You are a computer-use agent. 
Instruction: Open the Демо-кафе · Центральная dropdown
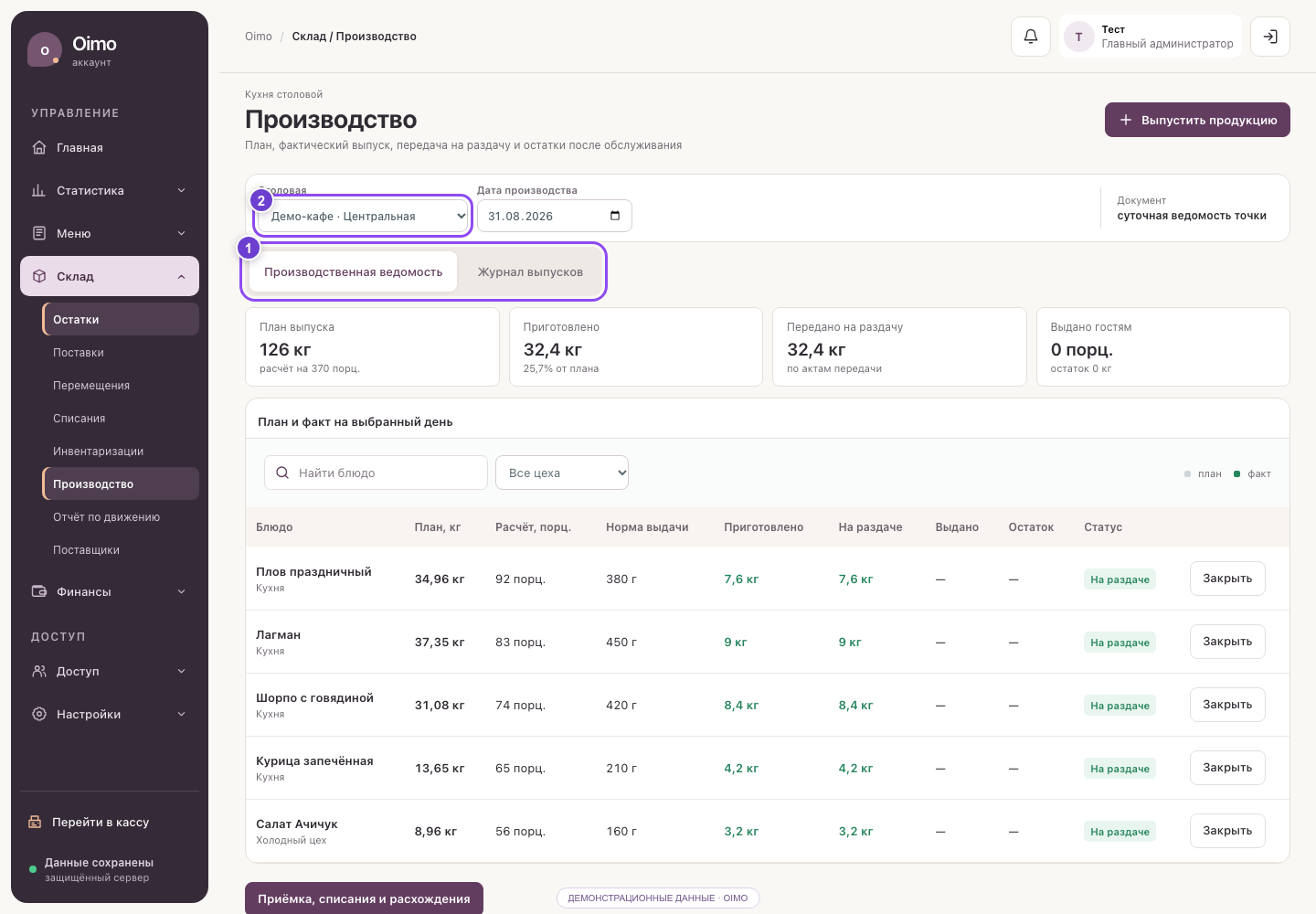tap(363, 216)
